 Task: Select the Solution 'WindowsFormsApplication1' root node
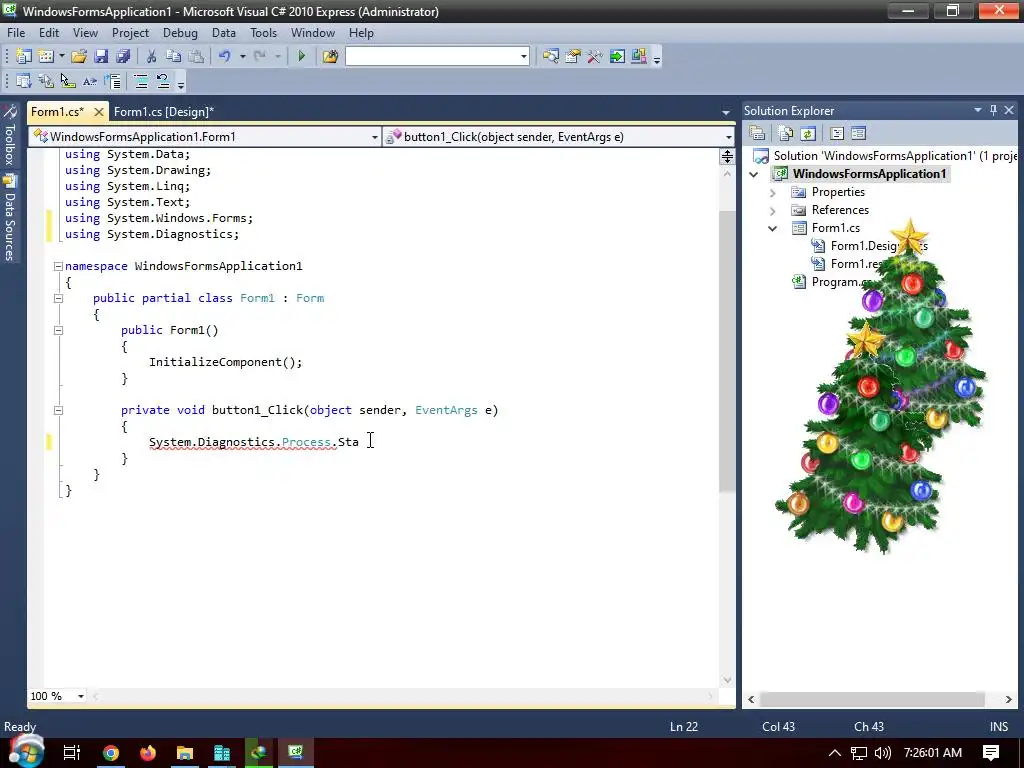[887, 156]
